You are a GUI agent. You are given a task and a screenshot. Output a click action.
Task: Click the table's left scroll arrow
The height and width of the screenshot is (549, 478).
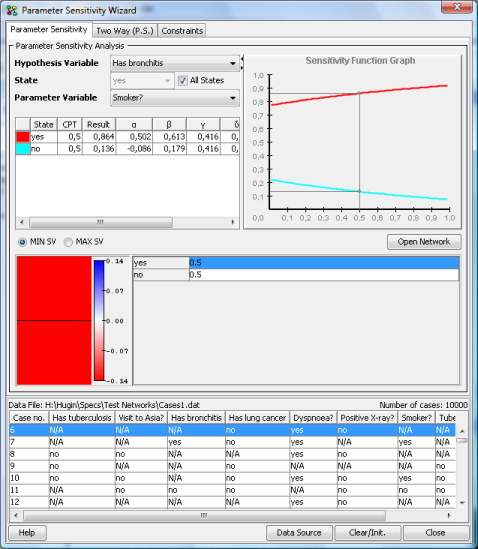(22, 222)
